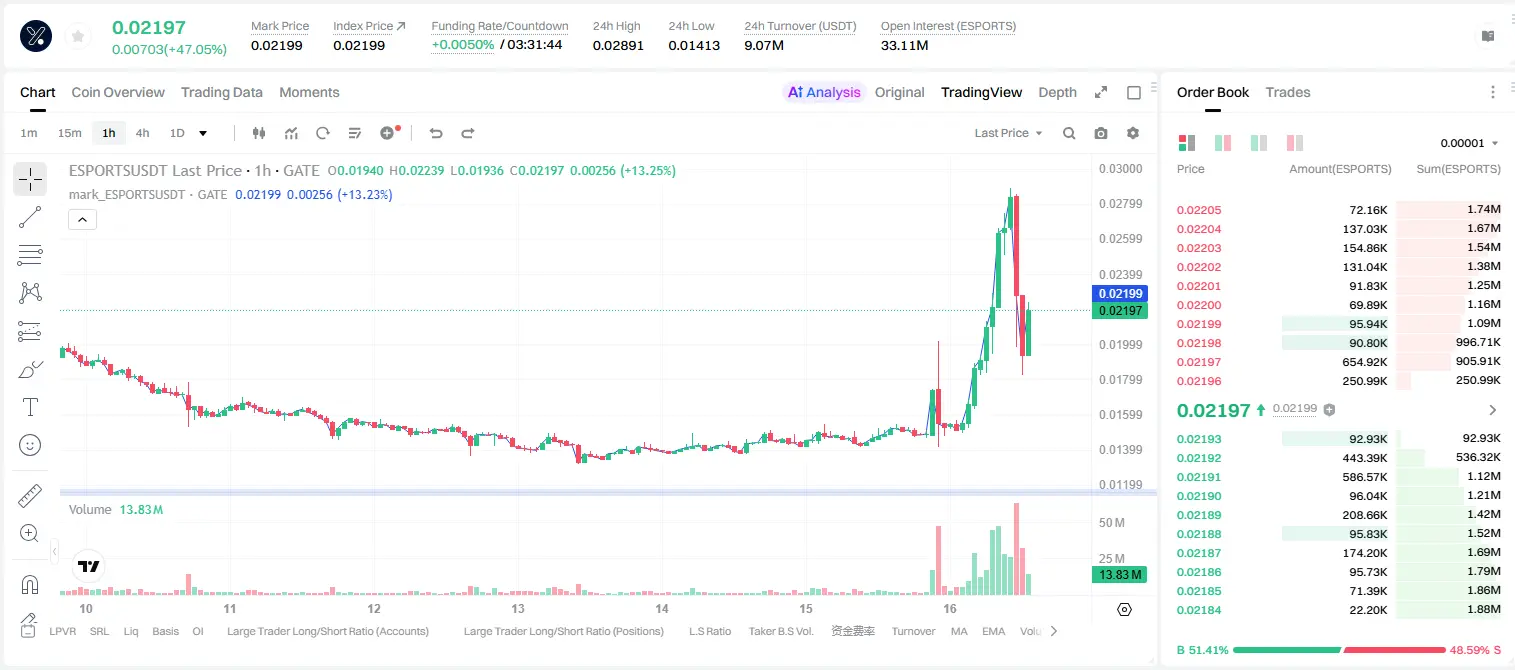Screen dimensions: 1515x670
Task: Click the add alert plus icon
Action: click(389, 133)
